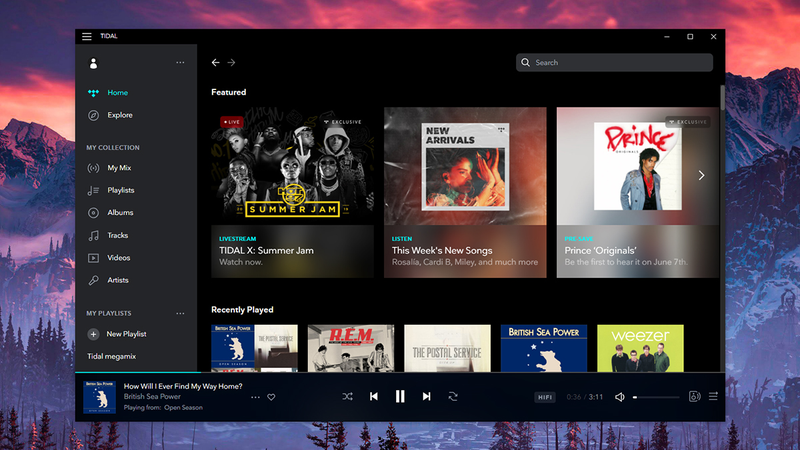Open Tracks in My Collection
This screenshot has height=450, width=800.
117,235
